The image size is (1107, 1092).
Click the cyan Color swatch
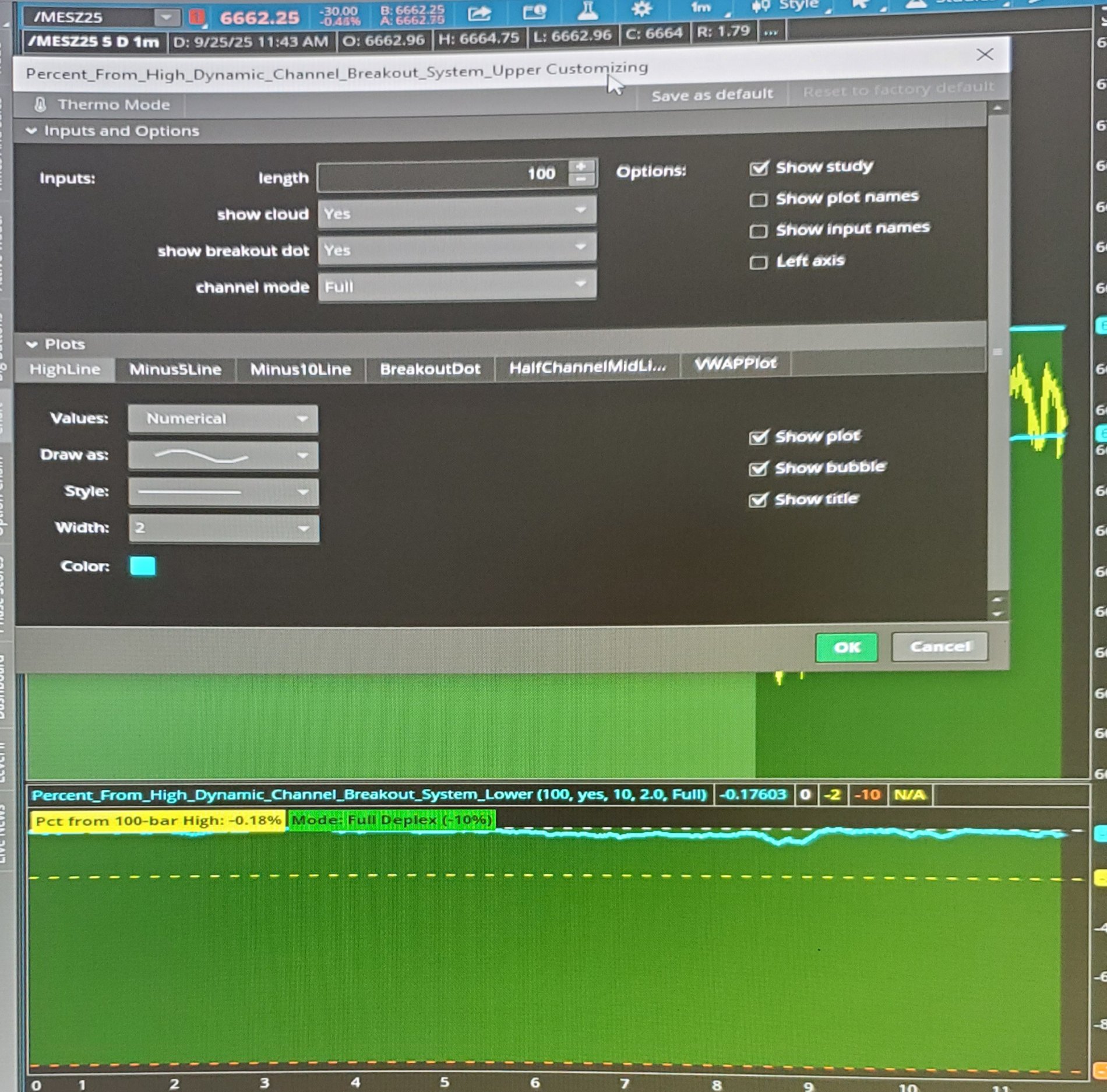click(x=143, y=566)
